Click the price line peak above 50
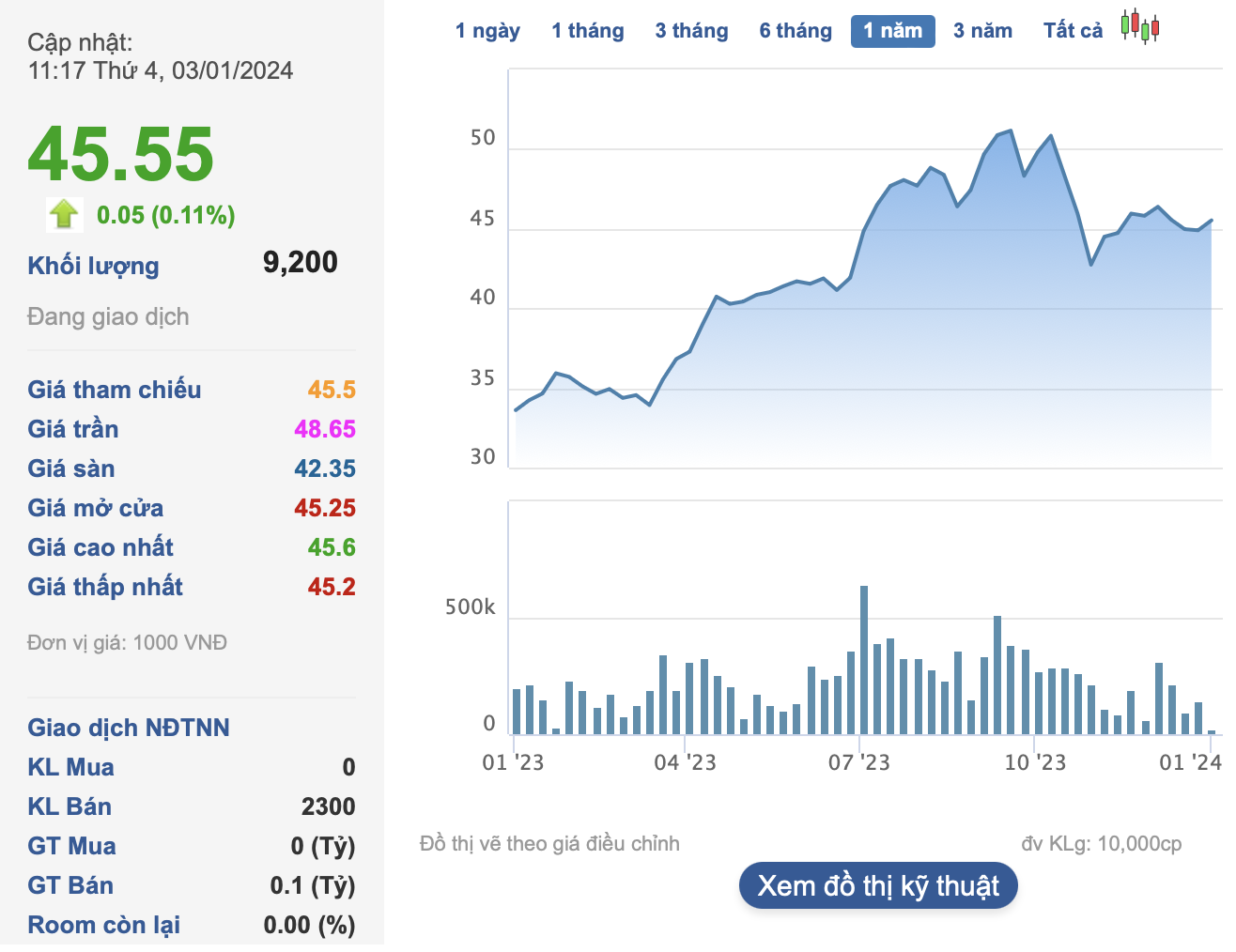This screenshot has height=952, width=1236. [1010, 131]
